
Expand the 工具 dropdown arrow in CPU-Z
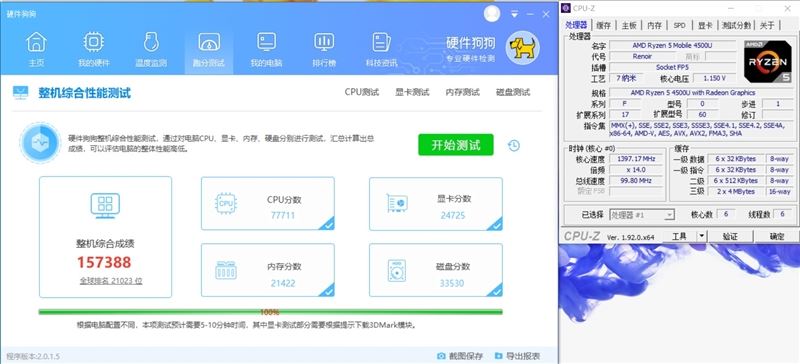click(x=702, y=236)
